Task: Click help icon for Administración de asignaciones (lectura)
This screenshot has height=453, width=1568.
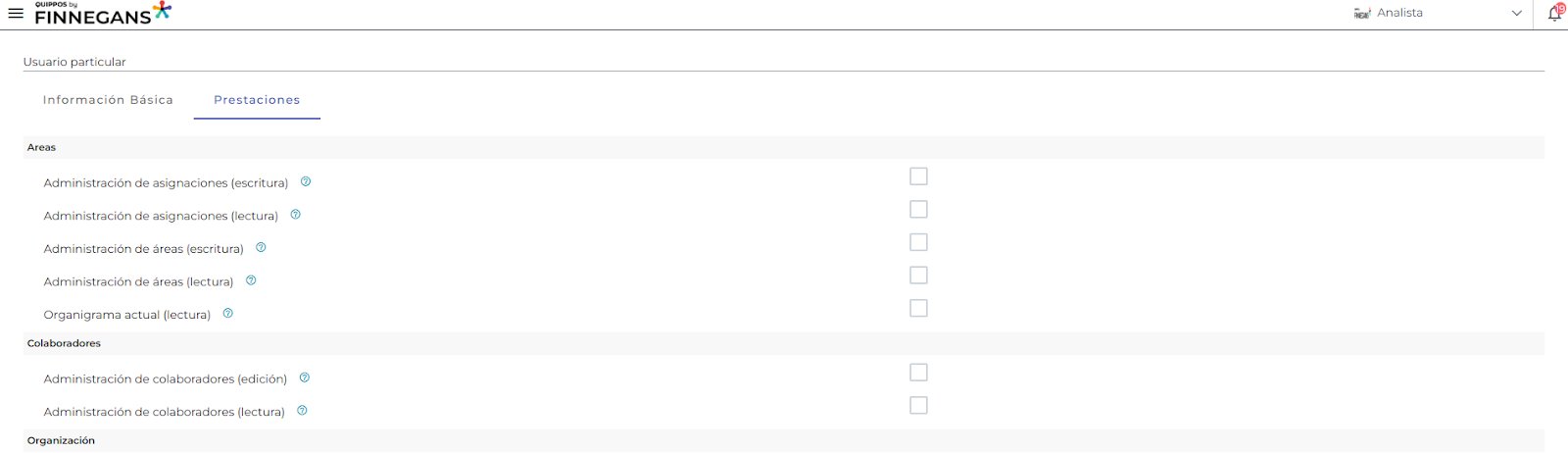Action: (295, 215)
